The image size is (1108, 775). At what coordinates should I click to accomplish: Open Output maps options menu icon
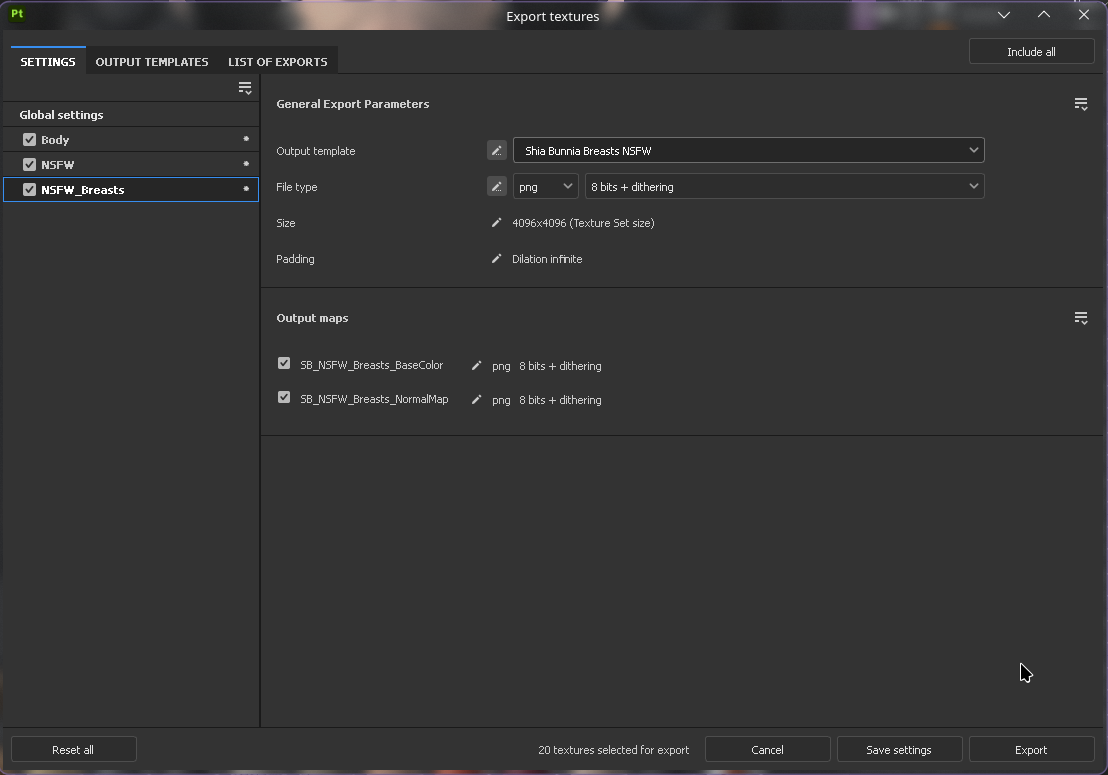[1080, 318]
